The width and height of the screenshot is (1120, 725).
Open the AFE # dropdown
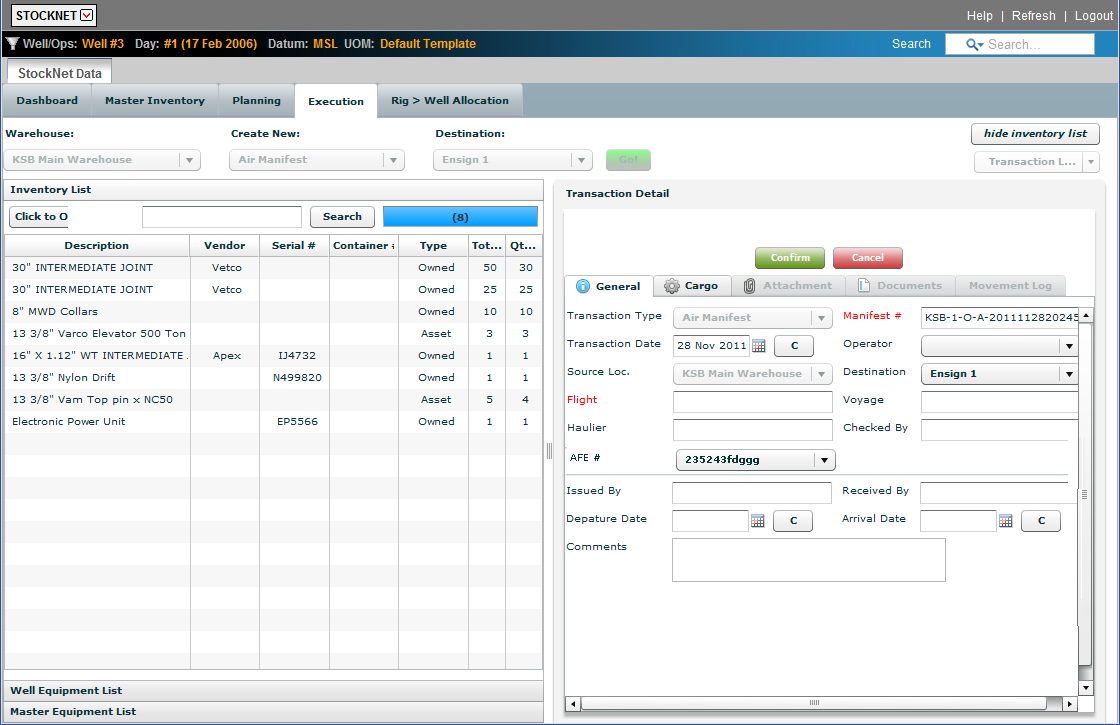coord(824,460)
